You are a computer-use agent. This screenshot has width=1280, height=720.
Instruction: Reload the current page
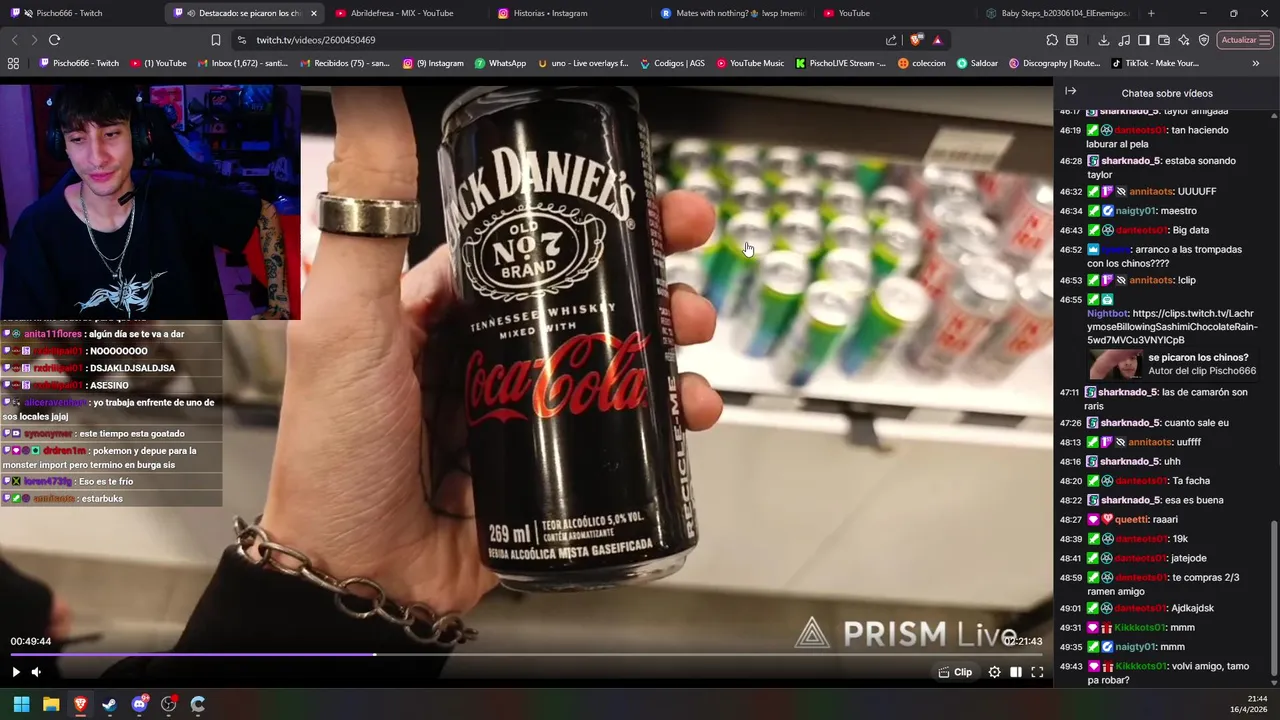tap(54, 40)
